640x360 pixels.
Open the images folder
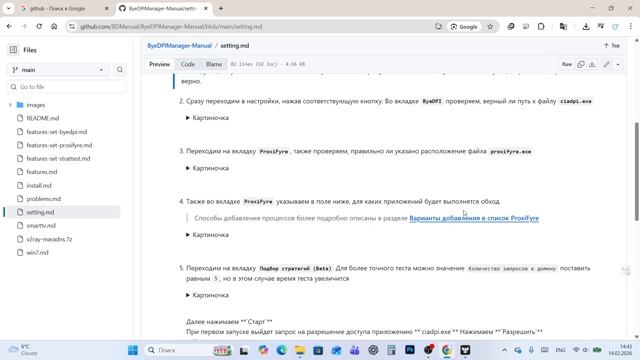click(x=36, y=105)
